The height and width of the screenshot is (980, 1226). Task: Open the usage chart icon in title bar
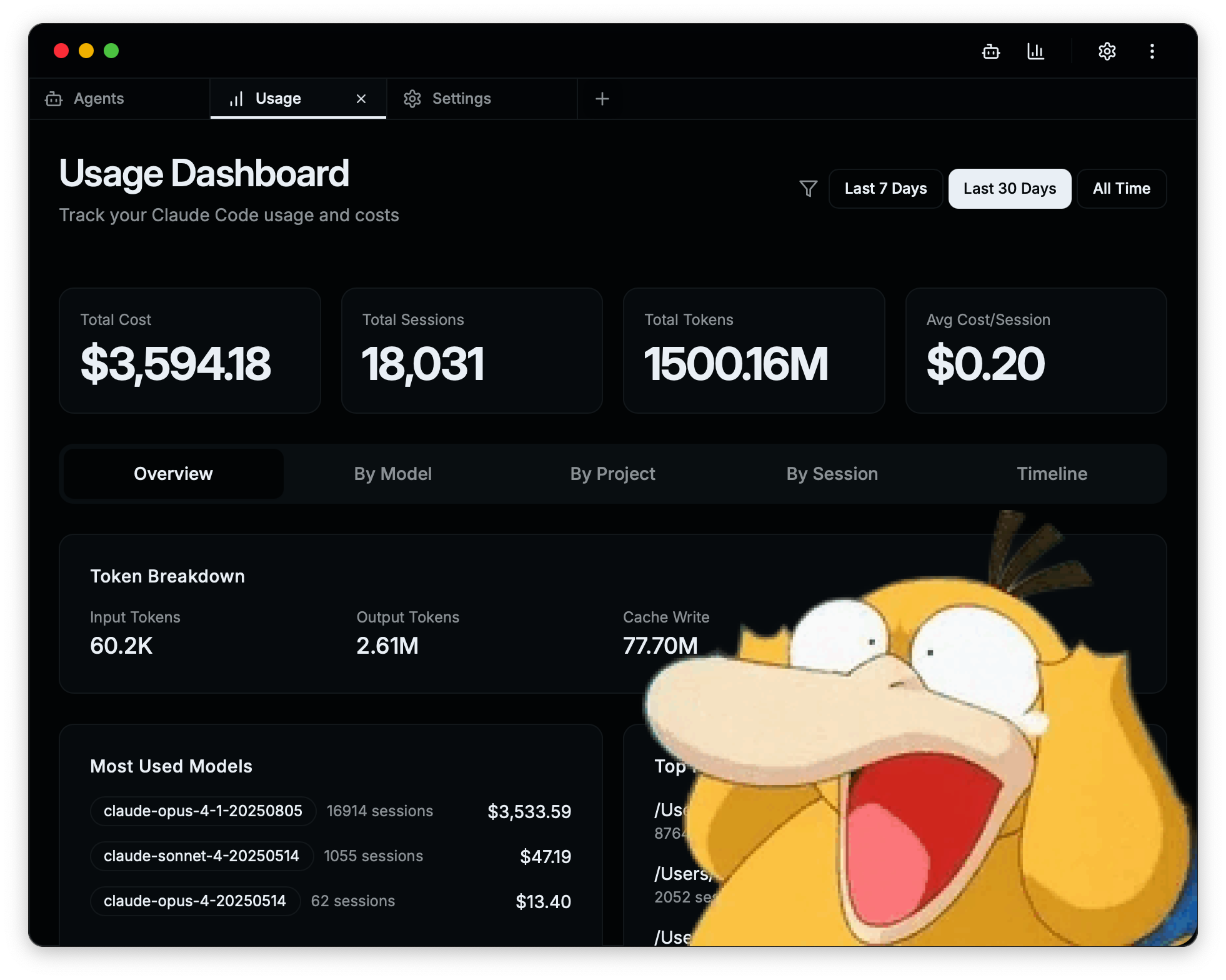(x=1035, y=51)
